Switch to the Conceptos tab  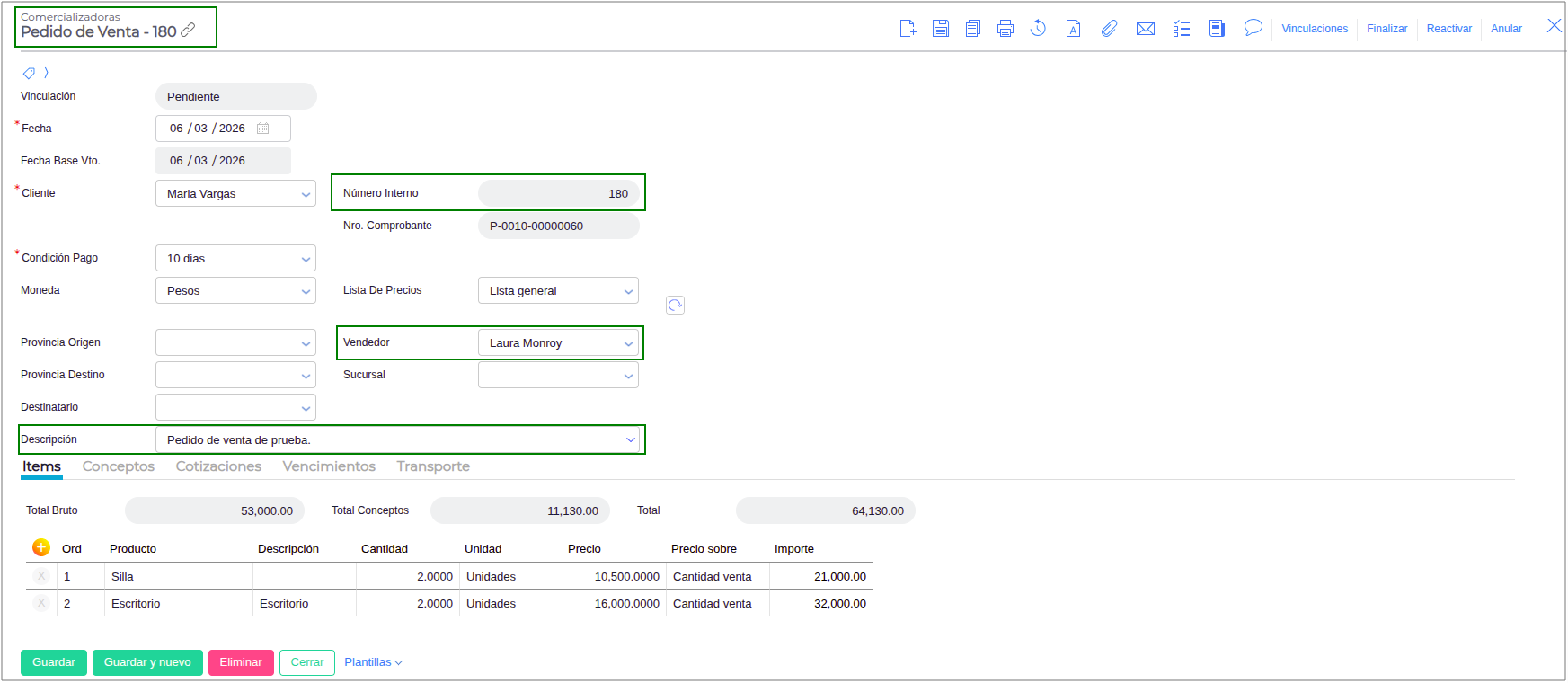pyautogui.click(x=118, y=466)
